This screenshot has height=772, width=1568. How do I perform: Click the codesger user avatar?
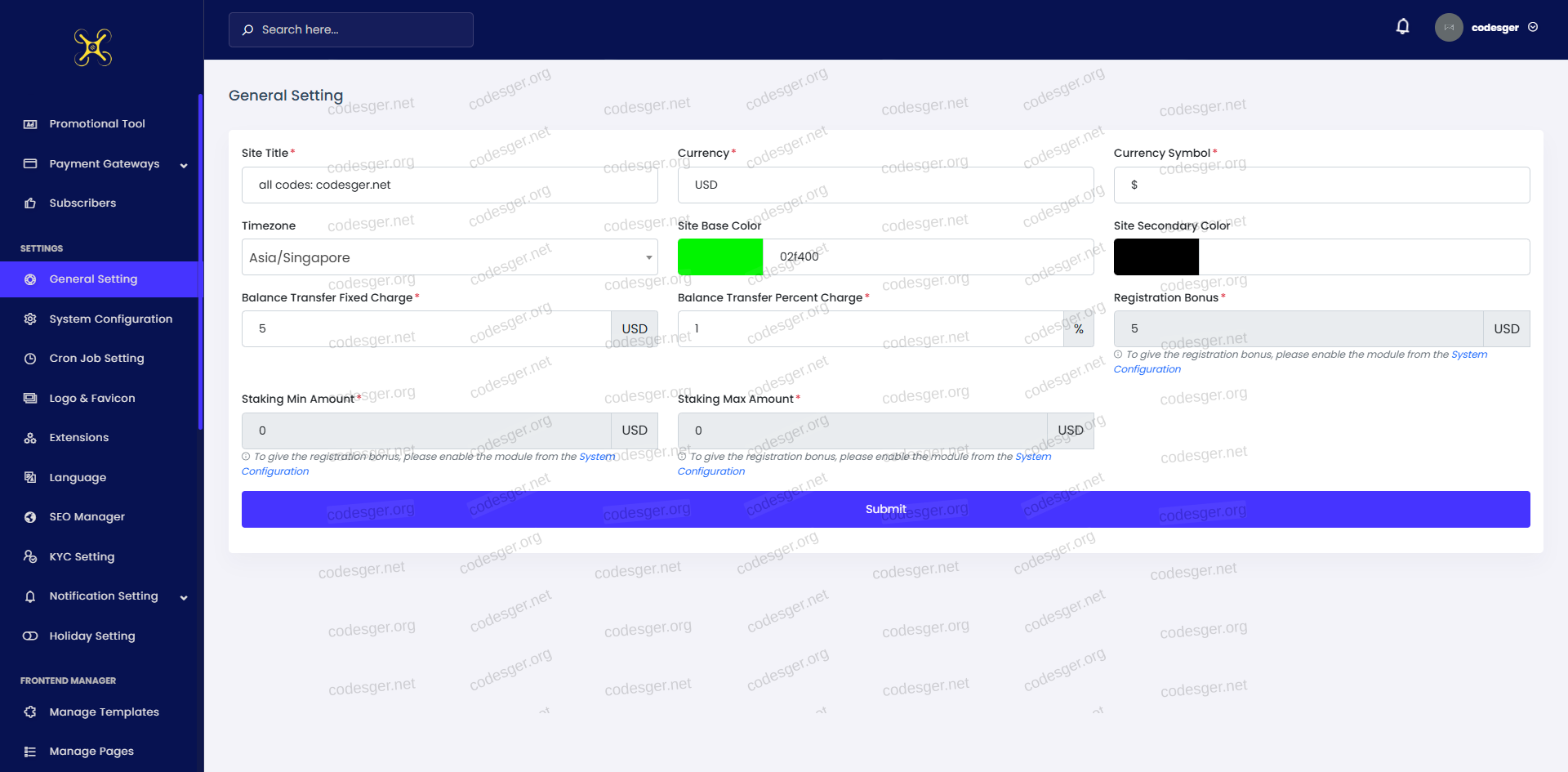point(1448,28)
